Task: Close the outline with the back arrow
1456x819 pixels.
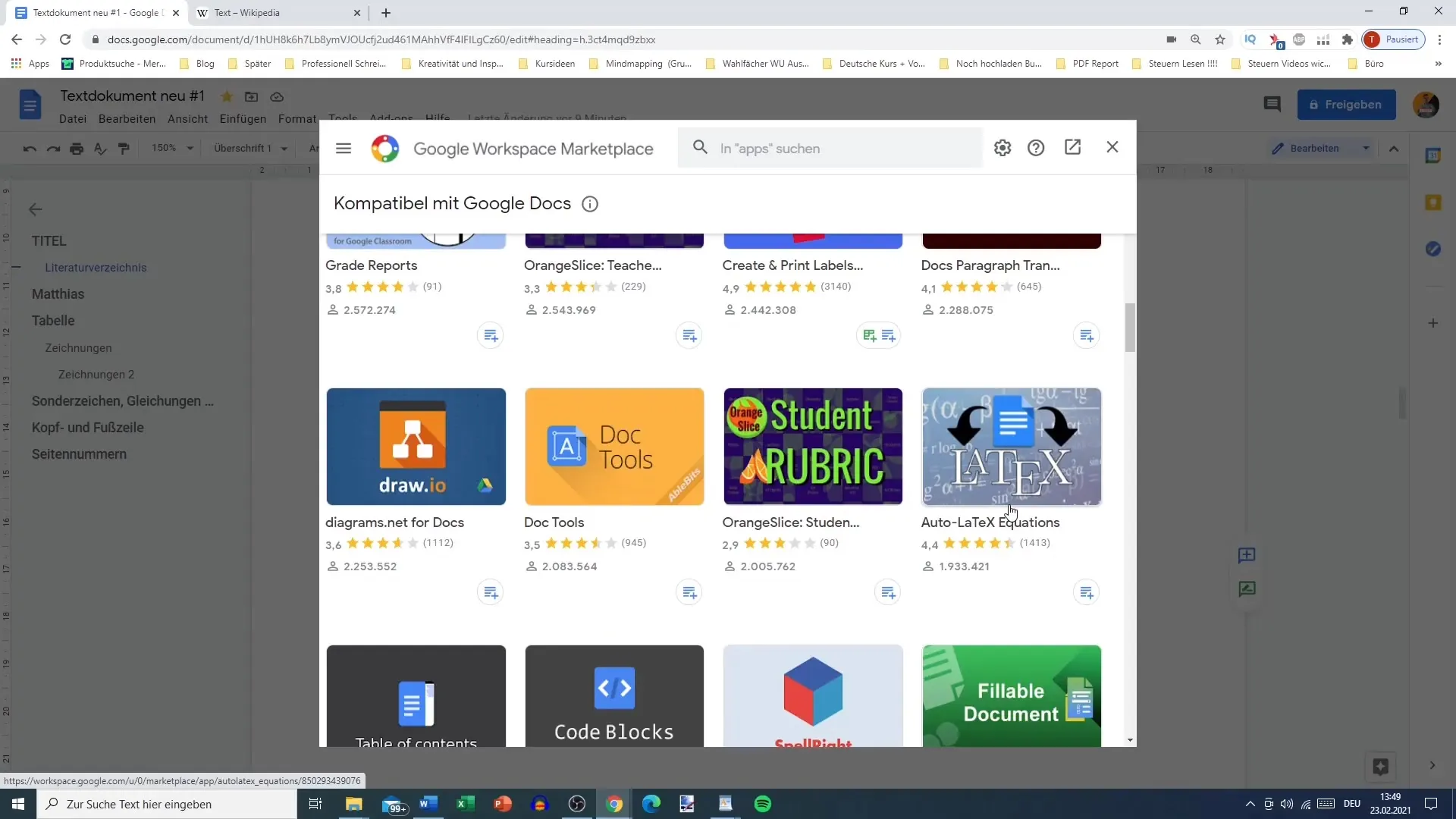Action: (x=35, y=209)
